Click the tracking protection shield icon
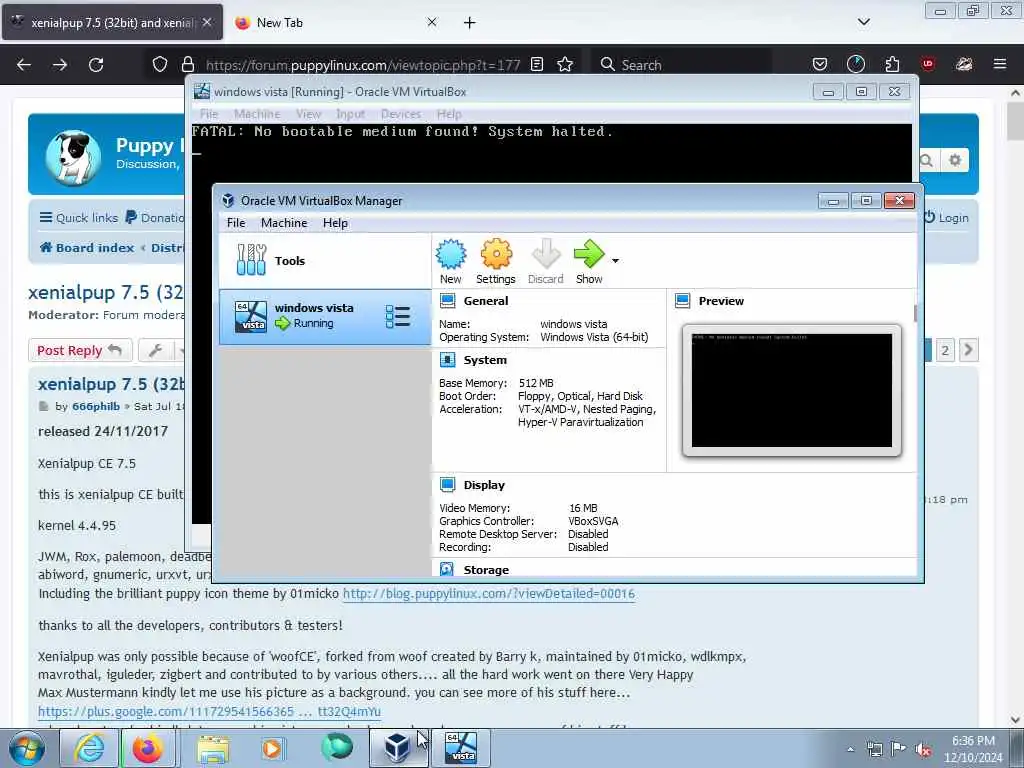The image size is (1024, 768). [x=160, y=65]
